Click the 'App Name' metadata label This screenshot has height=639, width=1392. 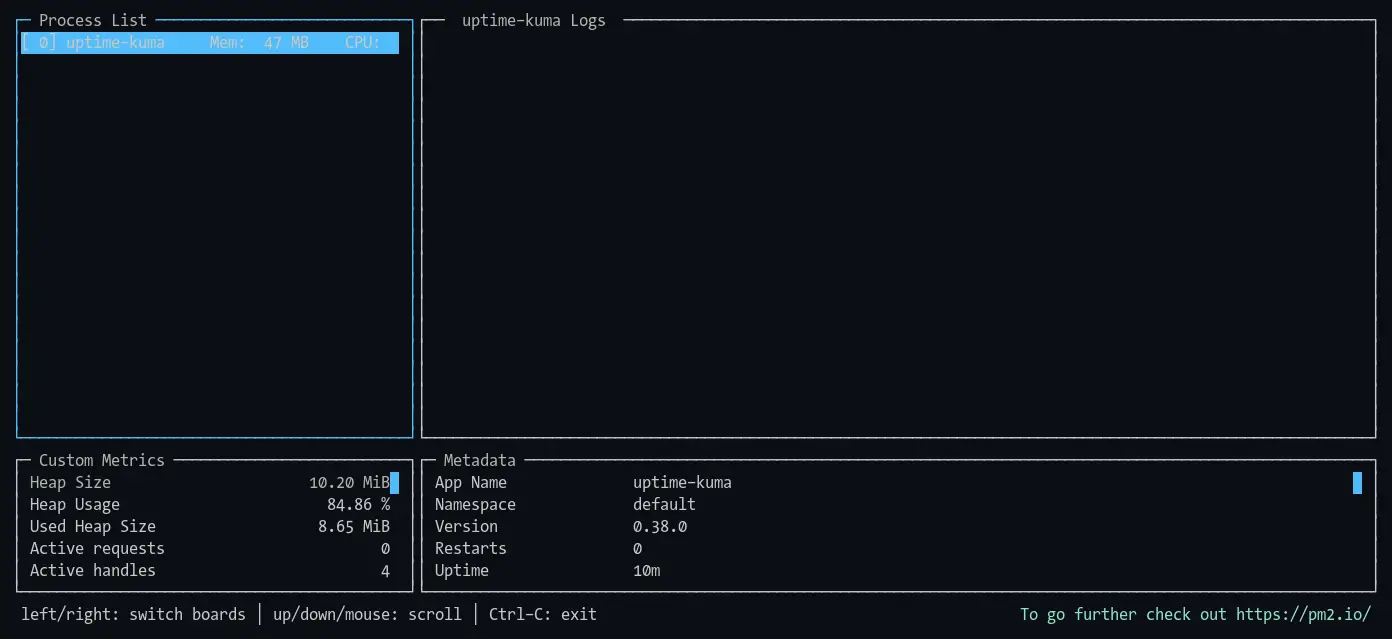pyautogui.click(x=471, y=483)
